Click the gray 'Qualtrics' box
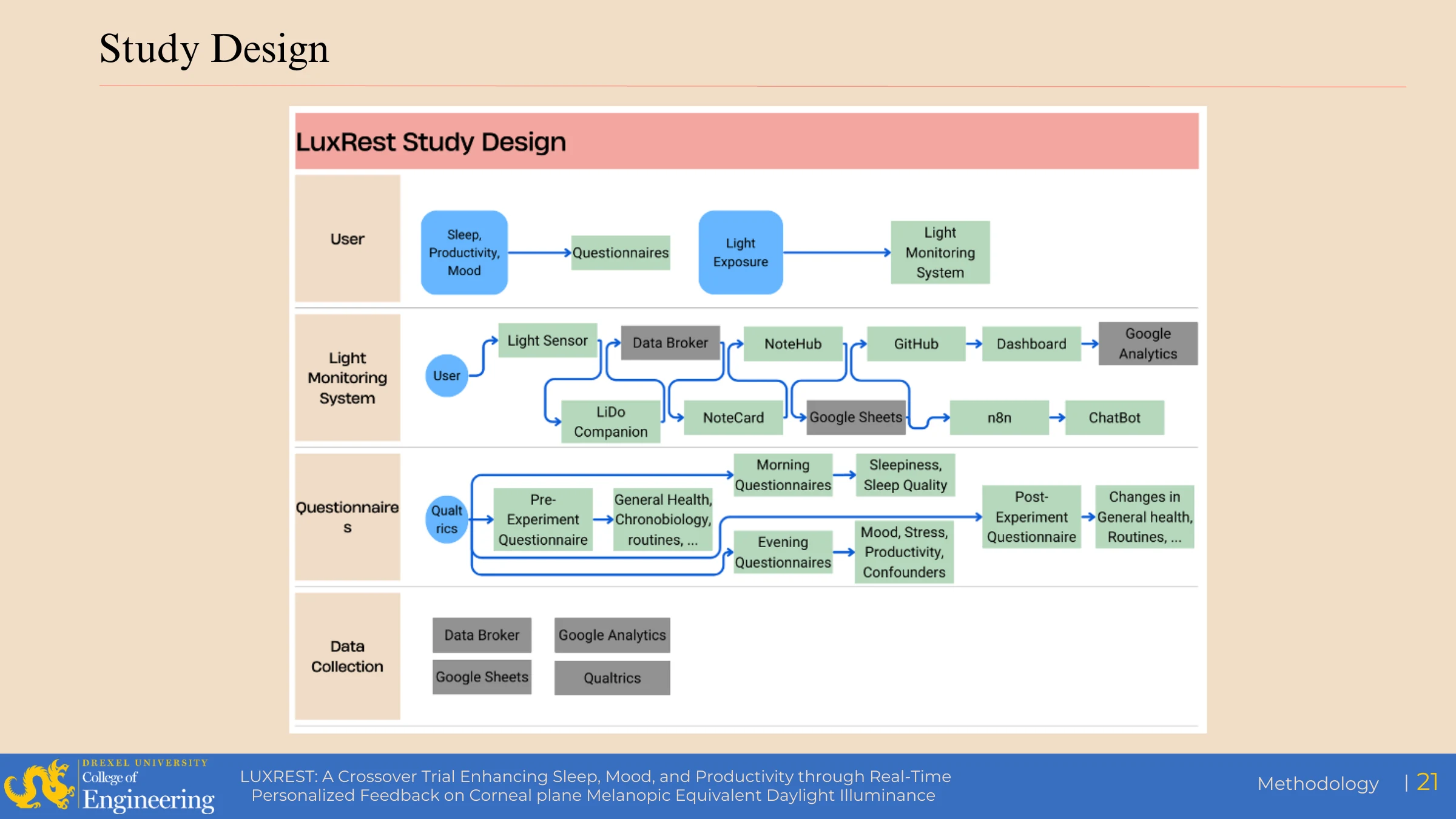The image size is (1456, 819). (612, 678)
